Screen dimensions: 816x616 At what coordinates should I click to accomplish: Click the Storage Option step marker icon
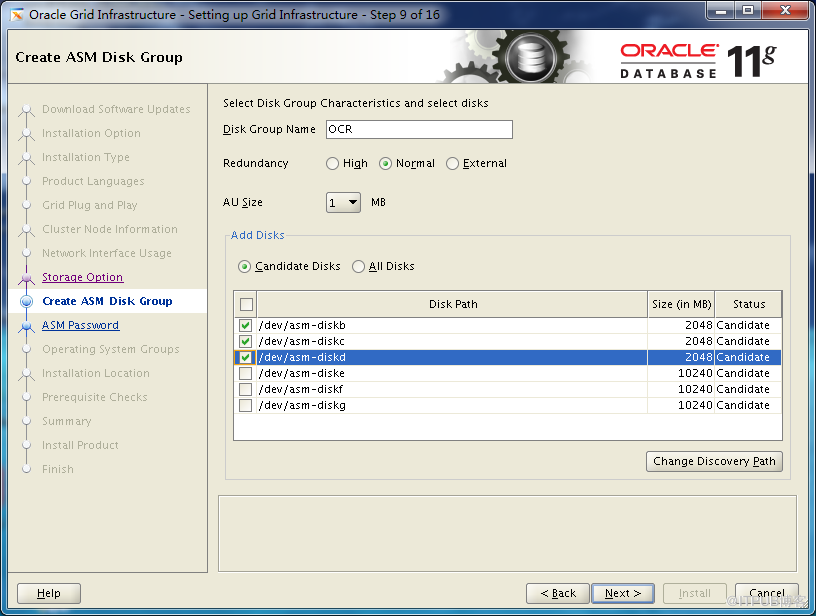pyautogui.click(x=27, y=278)
